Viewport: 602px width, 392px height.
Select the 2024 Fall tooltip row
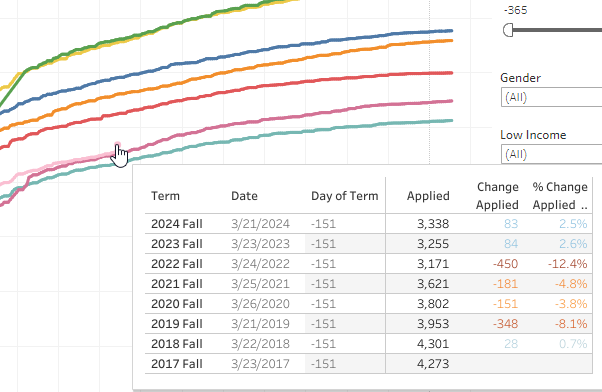[x=369, y=224]
